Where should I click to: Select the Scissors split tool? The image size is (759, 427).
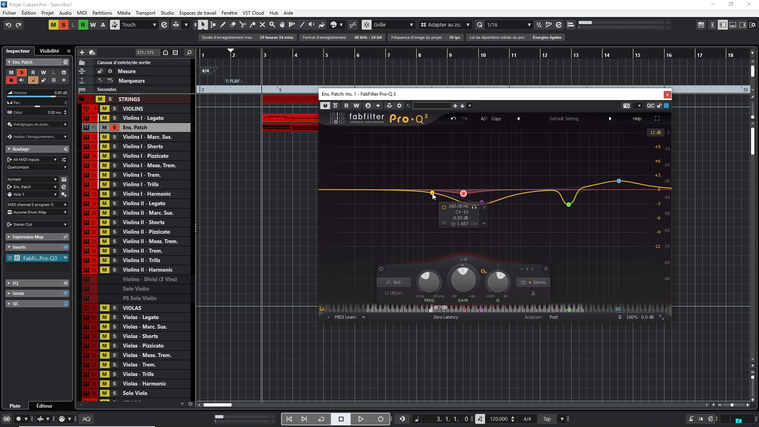pyautogui.click(x=243, y=25)
